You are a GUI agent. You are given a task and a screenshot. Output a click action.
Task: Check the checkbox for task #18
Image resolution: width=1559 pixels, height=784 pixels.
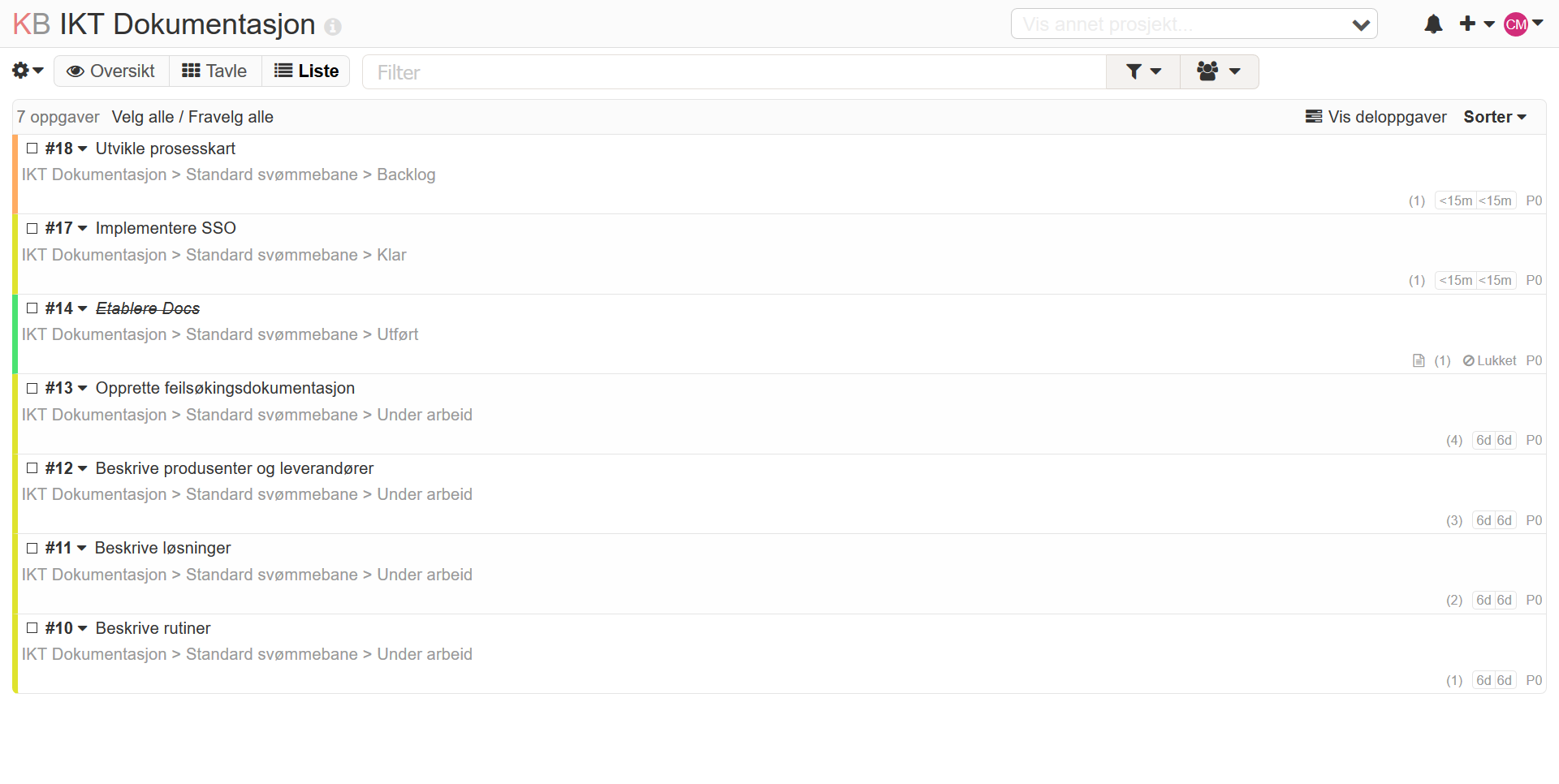click(32, 149)
